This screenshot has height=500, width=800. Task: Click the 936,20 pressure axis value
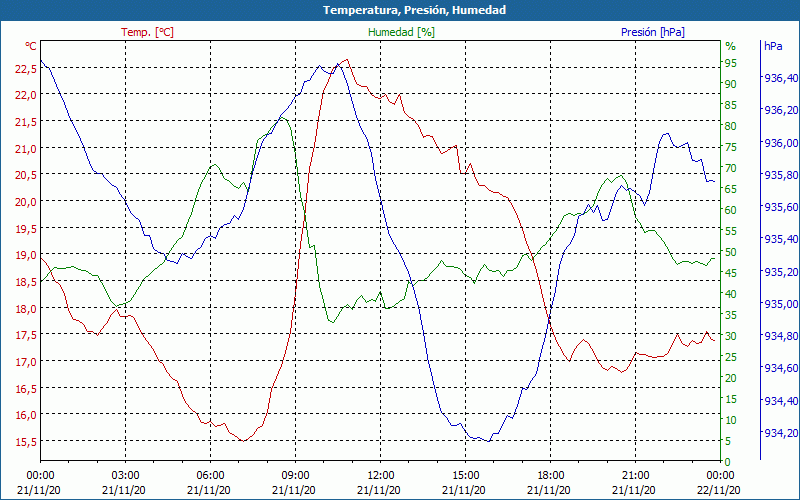tap(781, 111)
